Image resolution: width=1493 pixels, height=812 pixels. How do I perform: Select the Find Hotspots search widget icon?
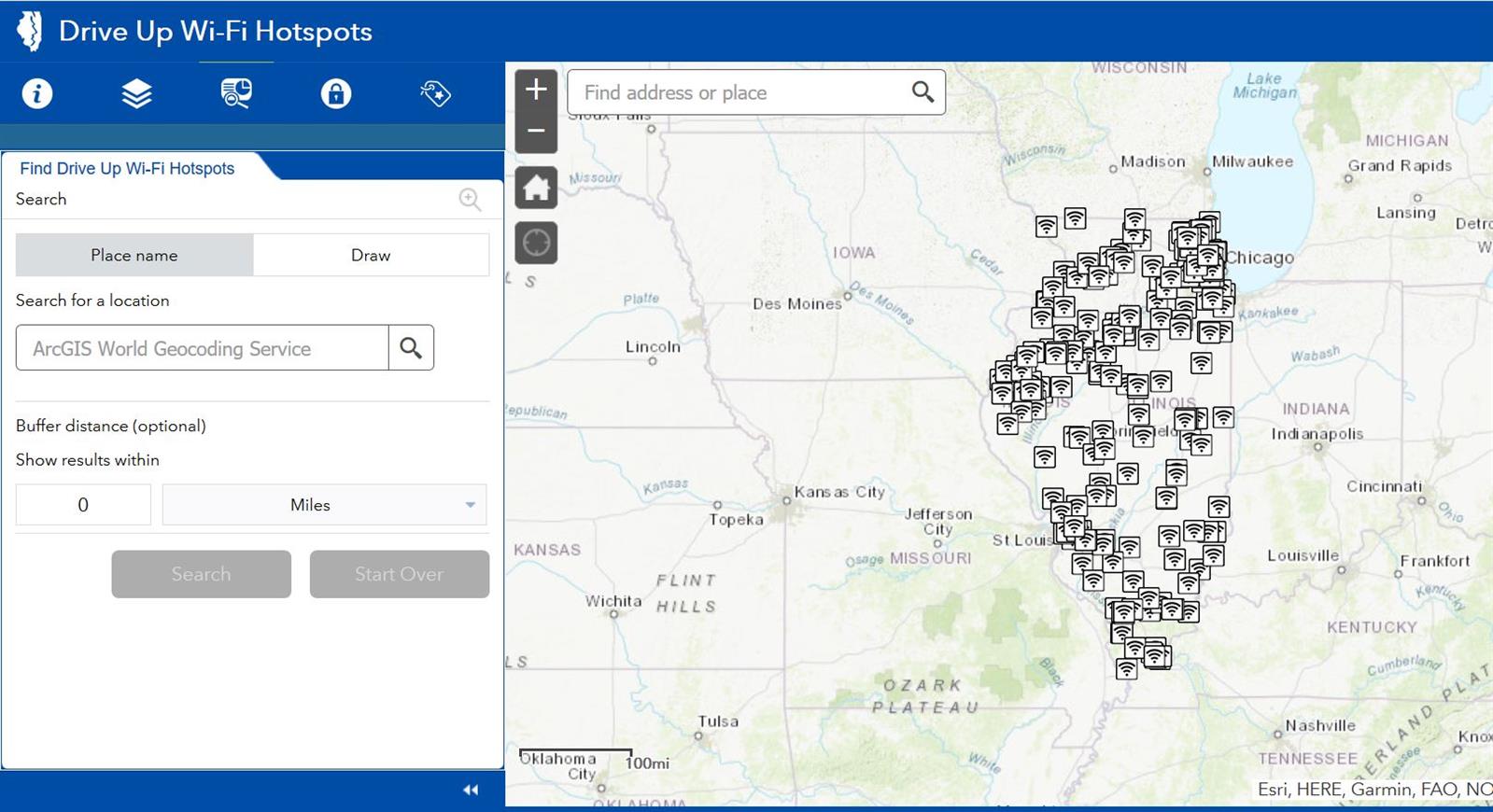point(236,93)
